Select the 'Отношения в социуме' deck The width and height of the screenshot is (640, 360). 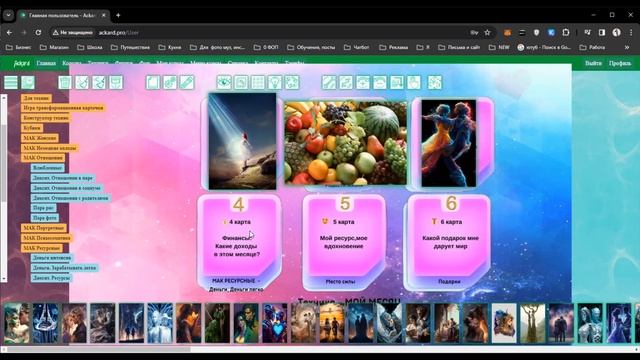(67, 188)
